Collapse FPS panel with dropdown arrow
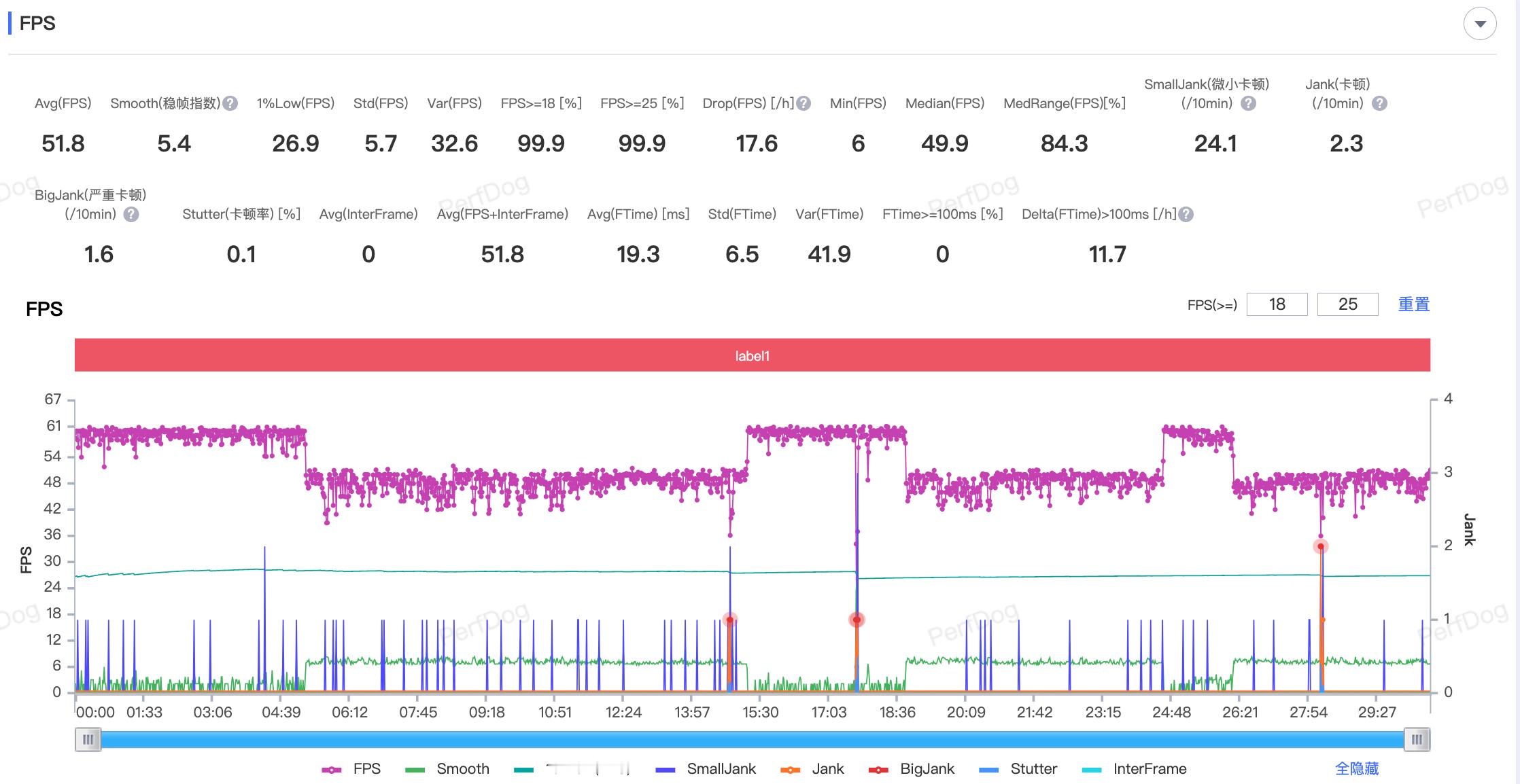Screen dimensions: 1520x784 (x=1480, y=24)
